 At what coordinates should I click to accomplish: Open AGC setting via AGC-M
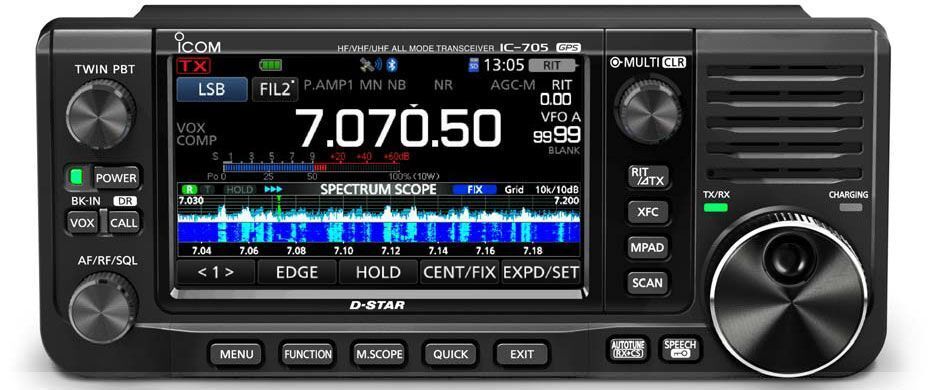(x=512, y=85)
